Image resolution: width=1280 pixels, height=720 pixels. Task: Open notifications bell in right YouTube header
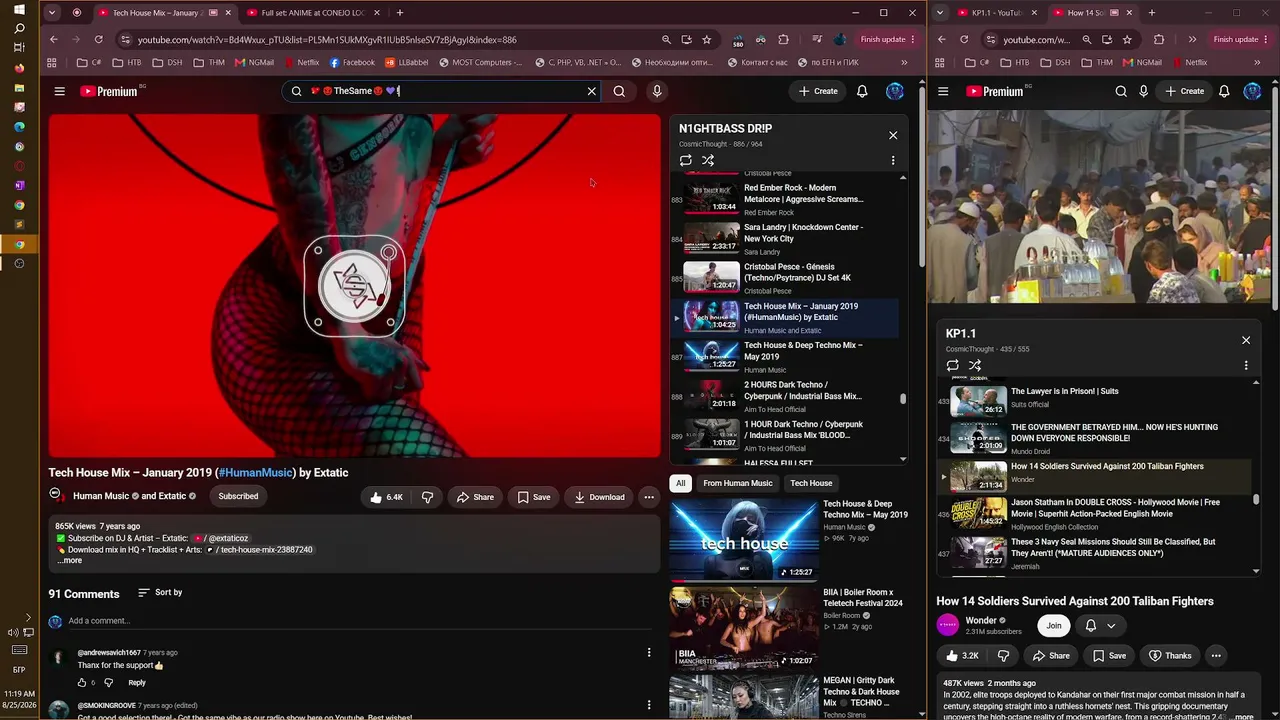[x=1224, y=91]
